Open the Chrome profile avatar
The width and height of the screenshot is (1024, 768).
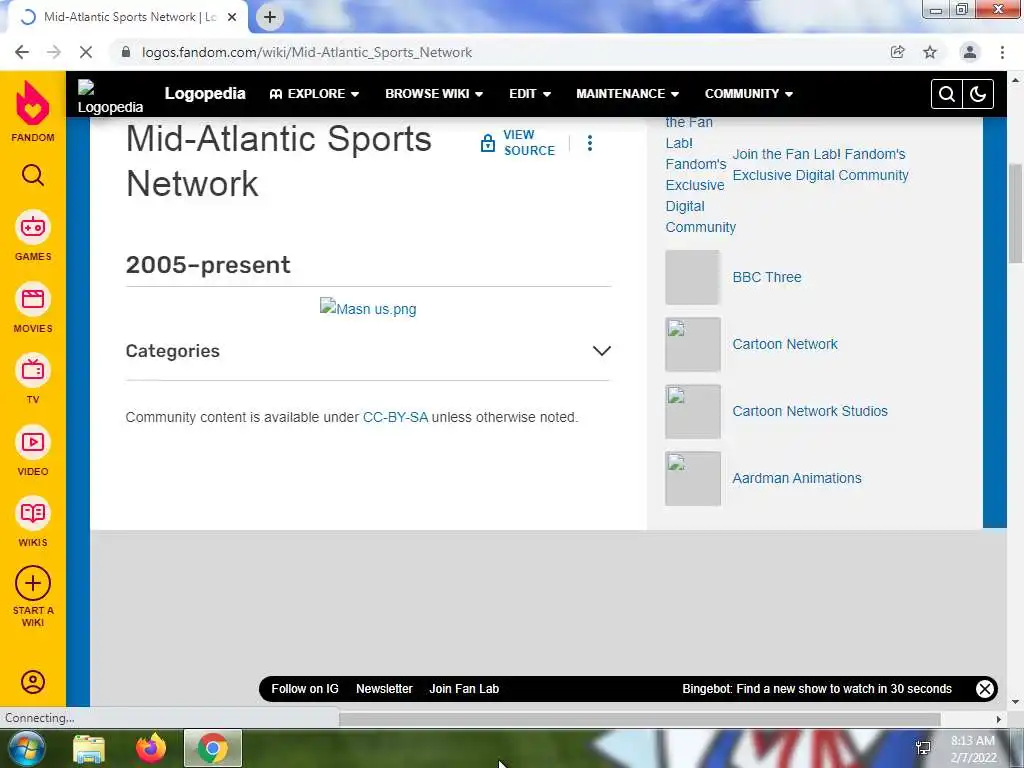pyautogui.click(x=970, y=52)
